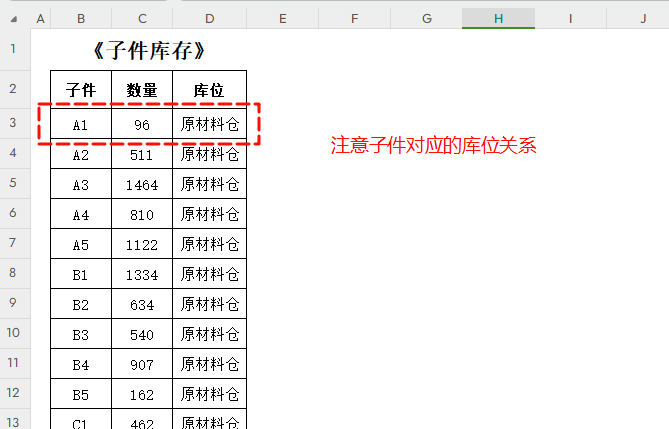Viewport: 669px width, 429px height.
Task: Select quantity cell 634
Action: 142,304
